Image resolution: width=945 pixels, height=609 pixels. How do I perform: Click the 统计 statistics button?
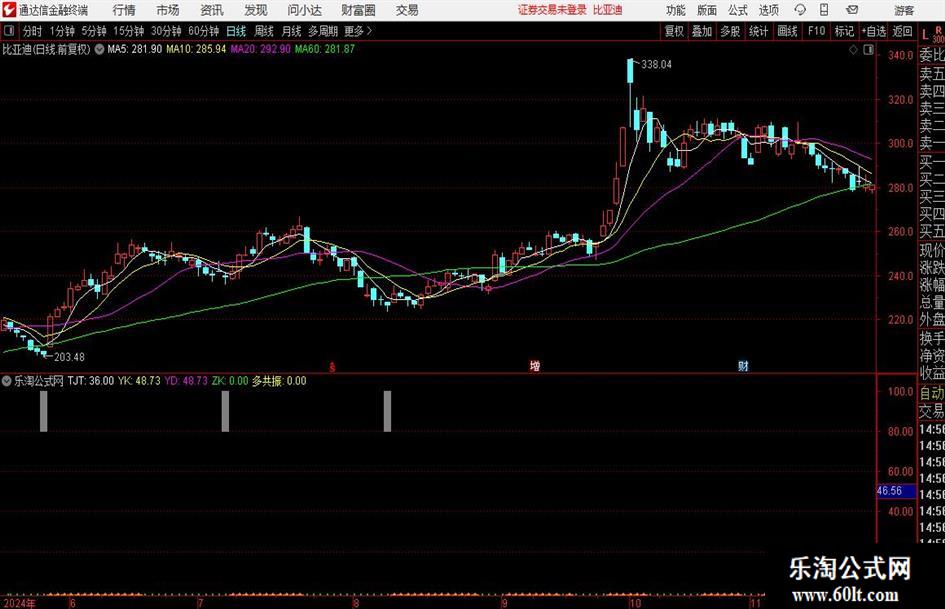point(758,31)
